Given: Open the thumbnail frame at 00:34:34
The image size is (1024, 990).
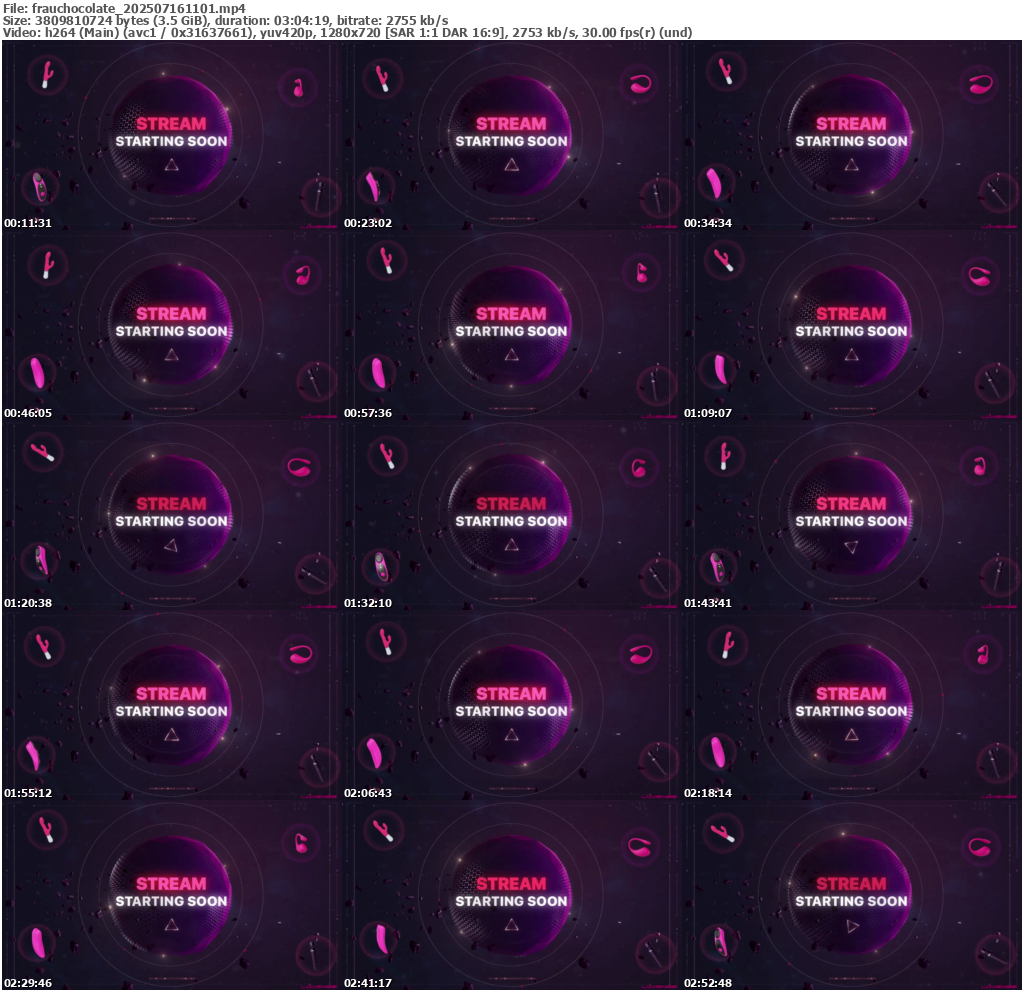Looking at the screenshot, I should 852,135.
